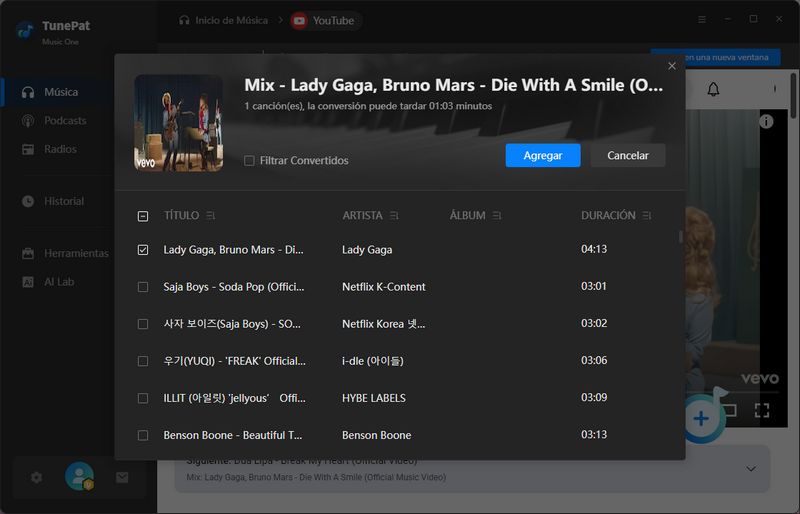
Task: Check the Benson Boone - Beautiful row
Action: [x=143, y=435]
